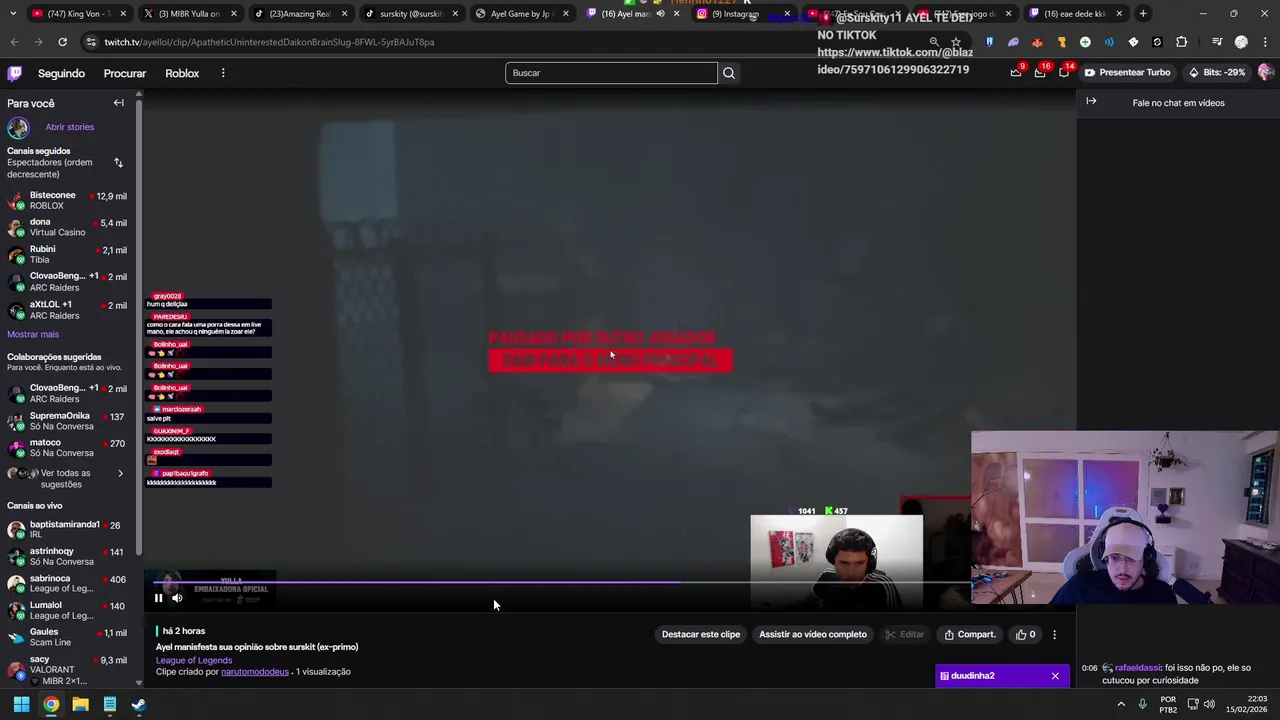Collapse the chat panel arrow
This screenshot has height=720, width=1280.
coord(1091,101)
